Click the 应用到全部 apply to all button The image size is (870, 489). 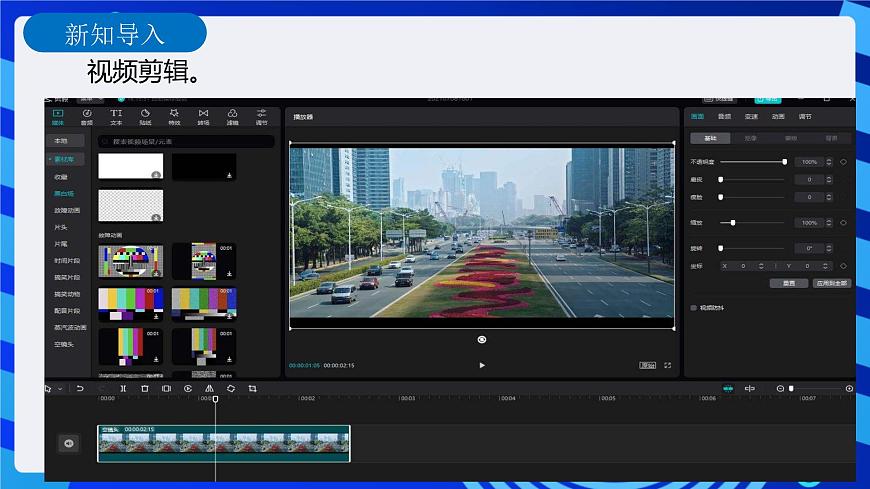point(832,283)
